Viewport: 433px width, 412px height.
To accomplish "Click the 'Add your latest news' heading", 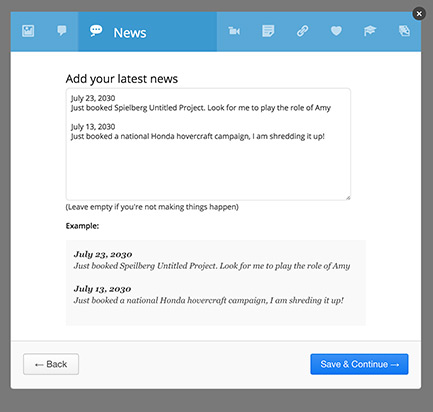I will coord(122,79).
